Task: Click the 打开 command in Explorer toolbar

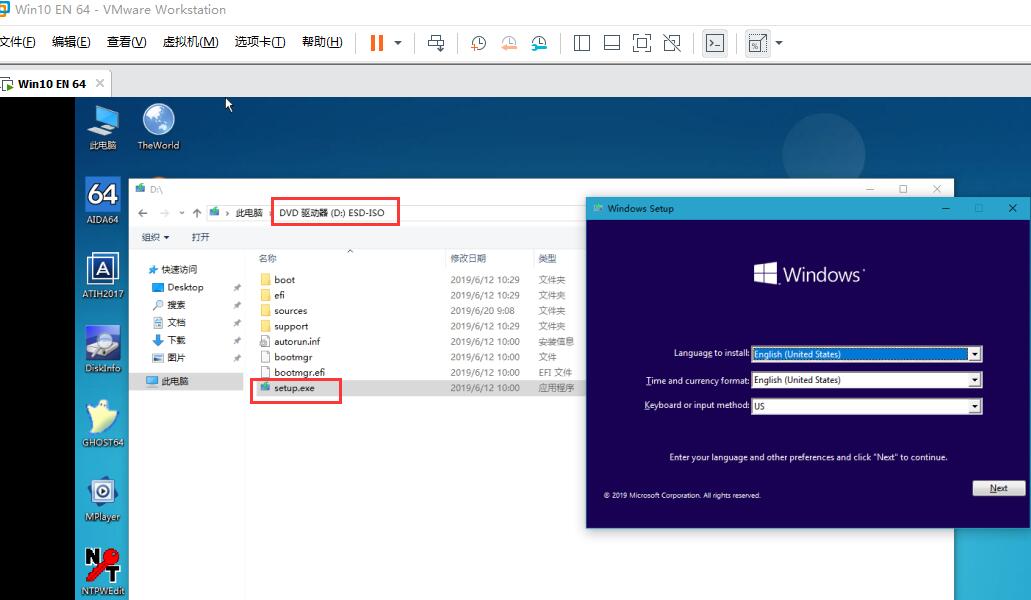Action: coord(201,237)
